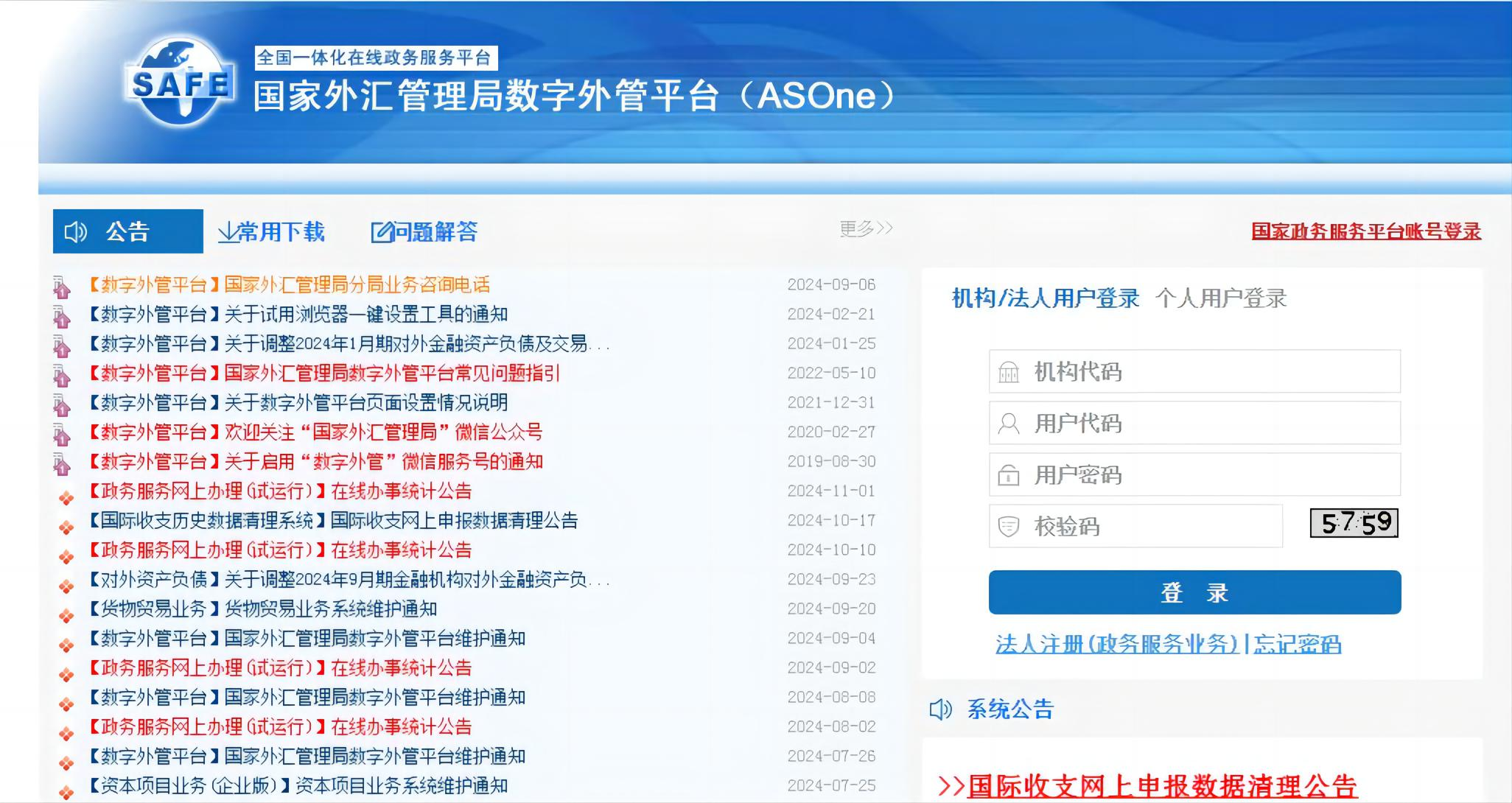This screenshot has width=1512, height=803.
Task: Open 数字外管平台维护通知 dated 2024-08-08
Action: pyautogui.click(x=307, y=698)
